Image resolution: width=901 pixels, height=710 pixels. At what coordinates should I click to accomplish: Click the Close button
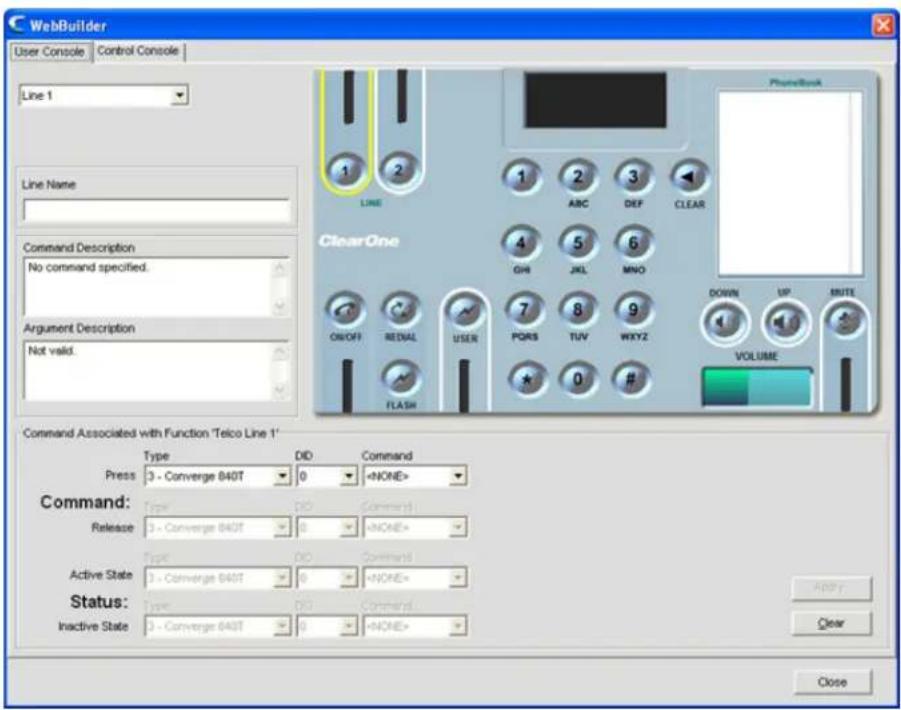(832, 682)
